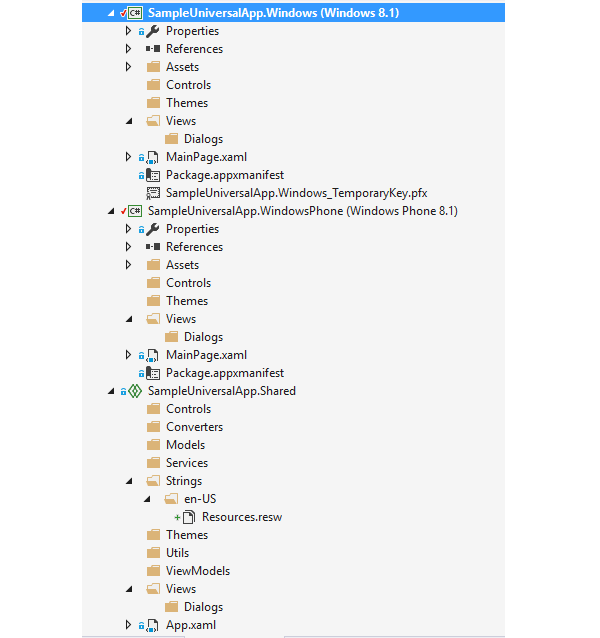Expand Properties under SampleUniversalApp.Windows project

click(x=128, y=31)
